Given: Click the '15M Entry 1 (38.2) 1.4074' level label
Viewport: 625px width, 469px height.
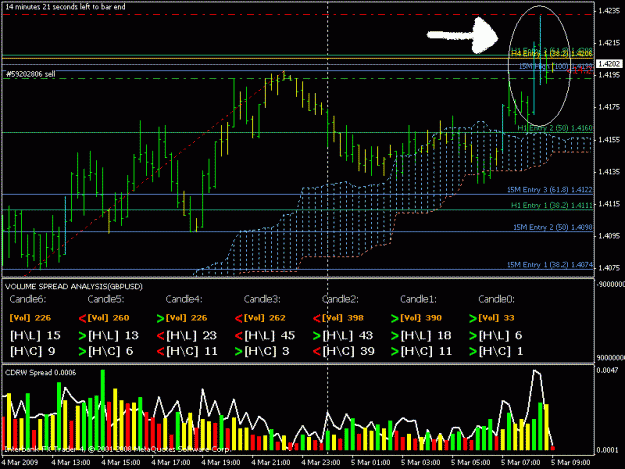Looking at the screenshot, I should 550,265.
